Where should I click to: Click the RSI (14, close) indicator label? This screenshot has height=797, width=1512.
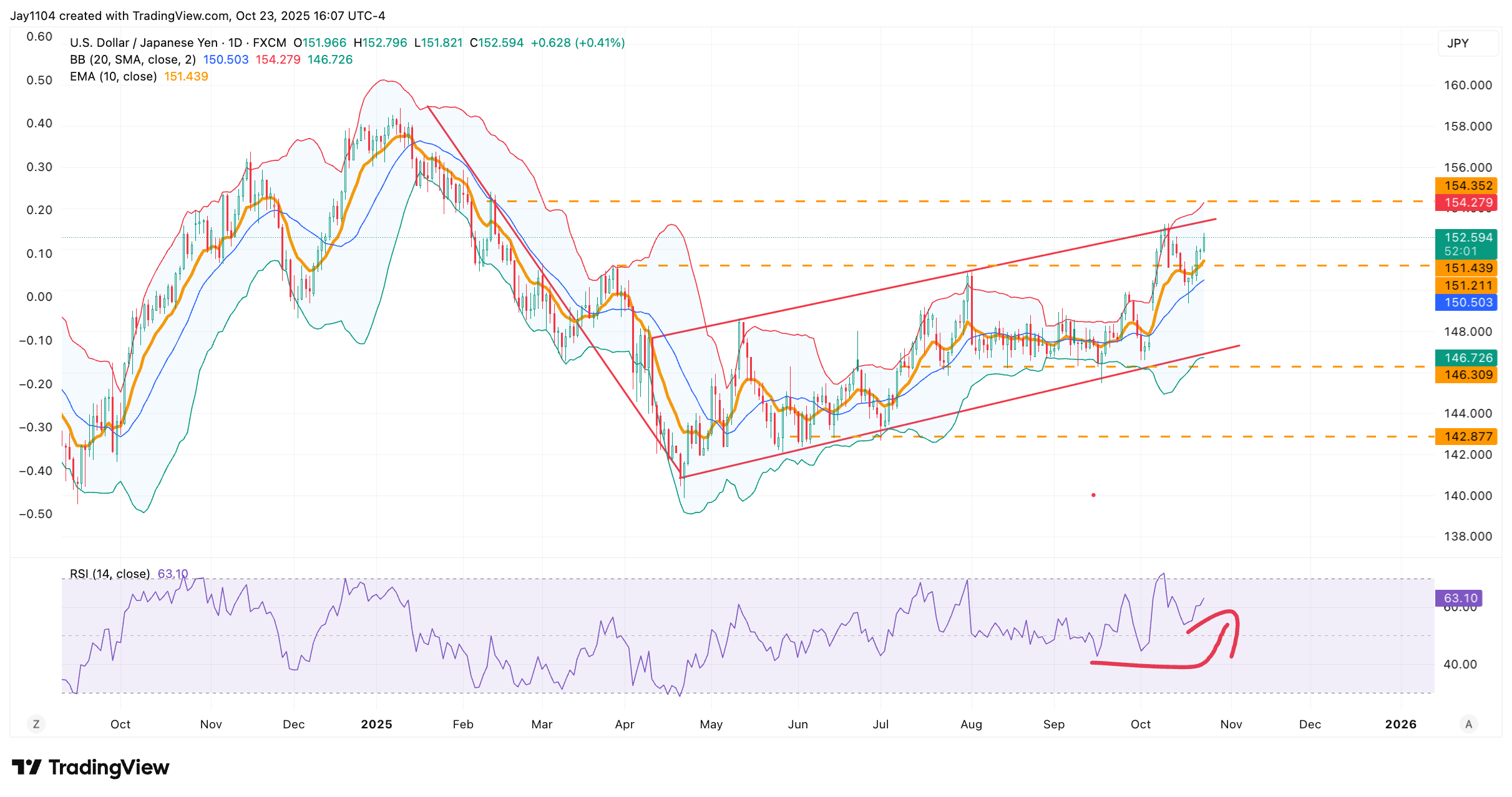[x=109, y=574]
